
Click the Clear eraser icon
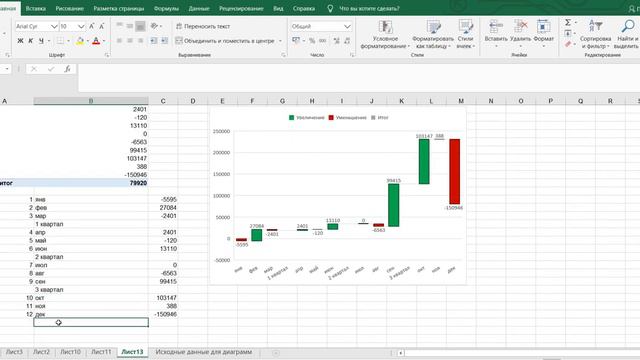pyautogui.click(x=568, y=44)
